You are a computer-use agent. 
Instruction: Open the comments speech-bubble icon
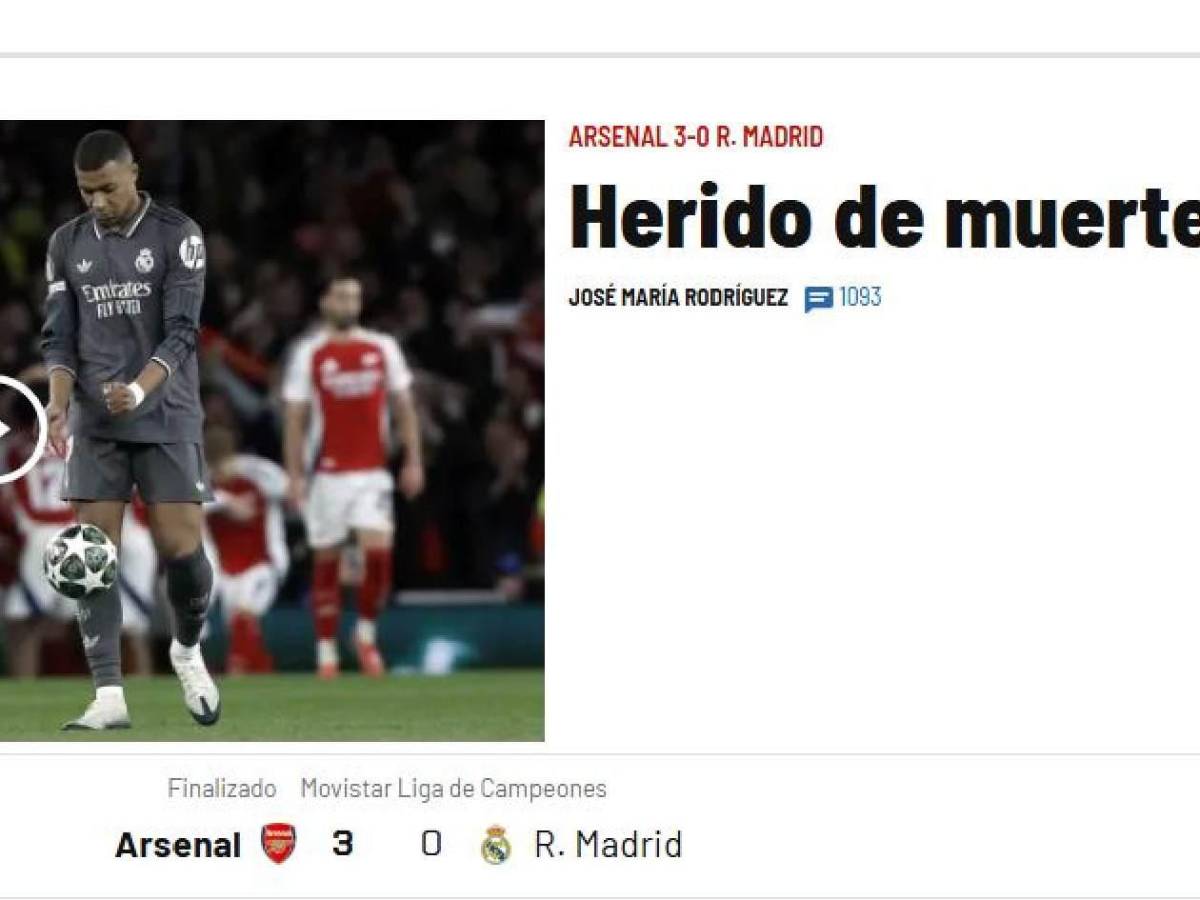(818, 299)
